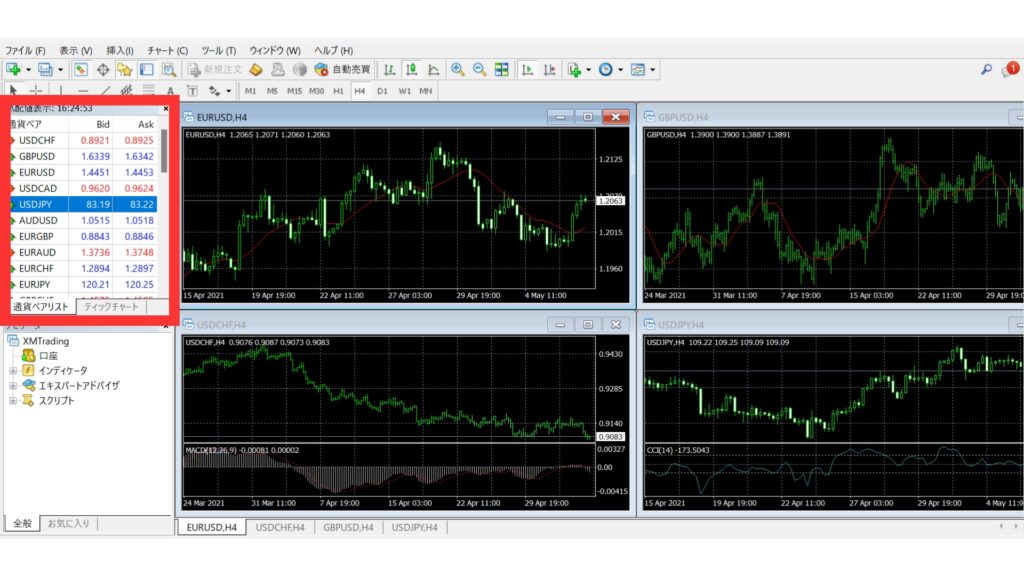Select the crosshair cursor tool
Viewport: 1024px width, 576px height.
[x=36, y=91]
